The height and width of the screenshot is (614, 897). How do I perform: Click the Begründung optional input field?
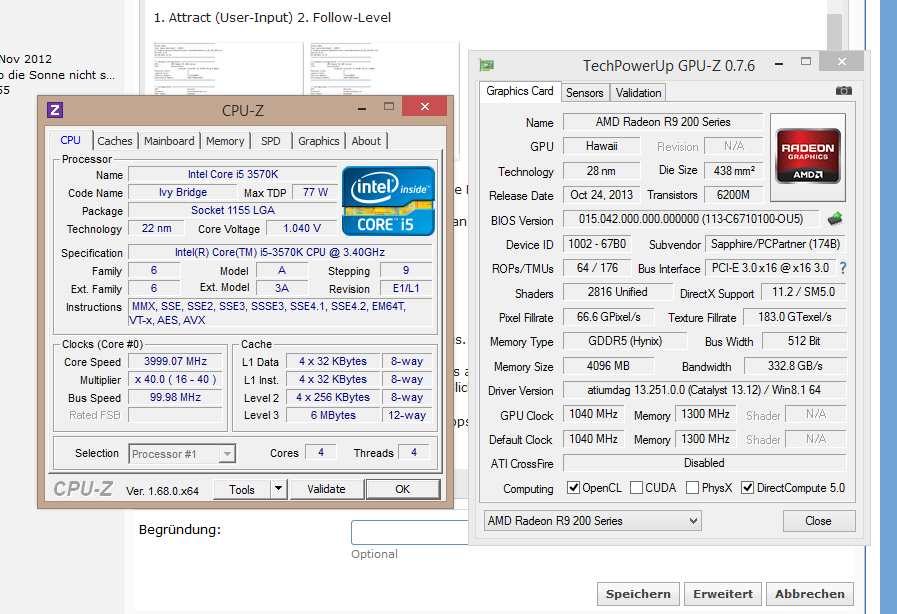(x=410, y=532)
